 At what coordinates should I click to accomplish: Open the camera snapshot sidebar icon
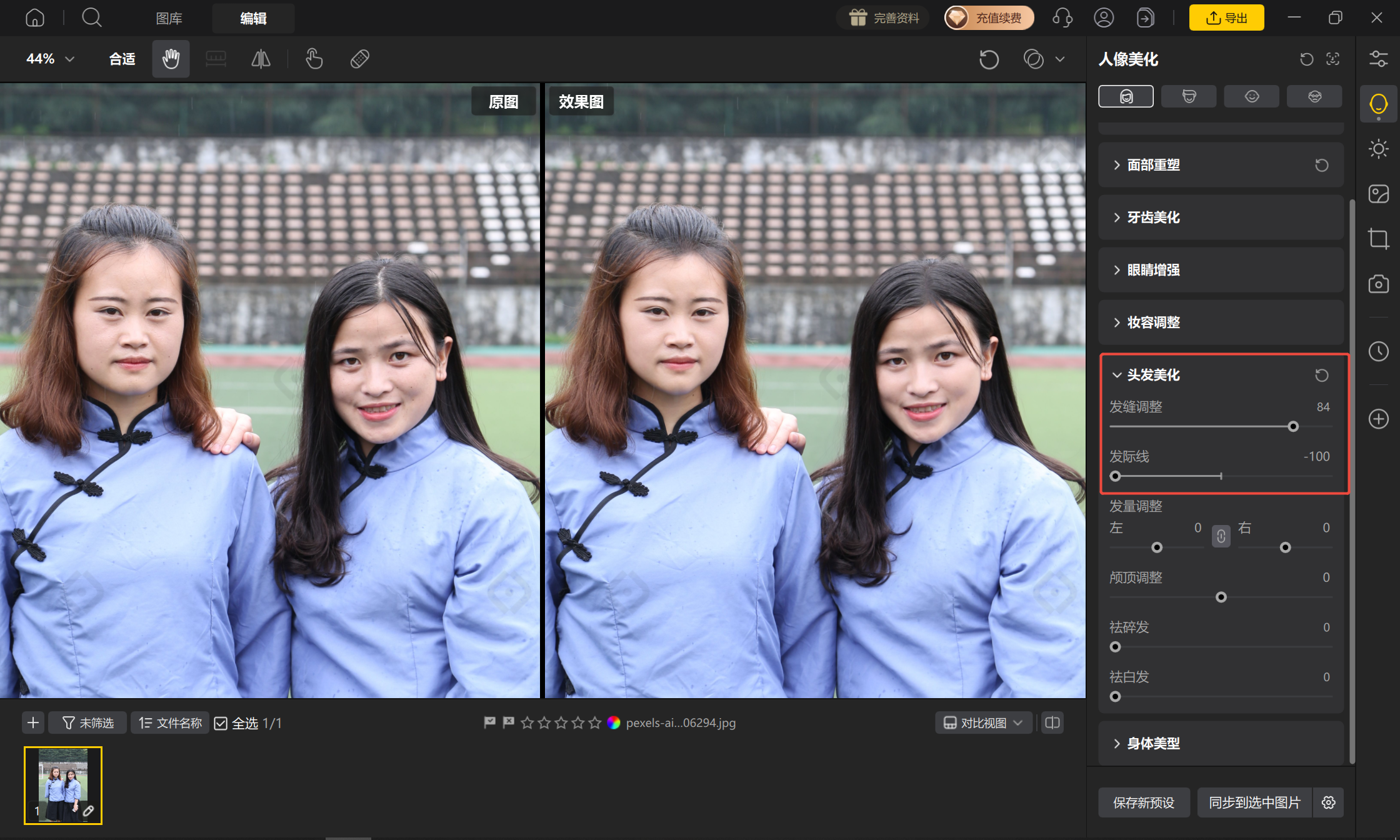[x=1378, y=284]
